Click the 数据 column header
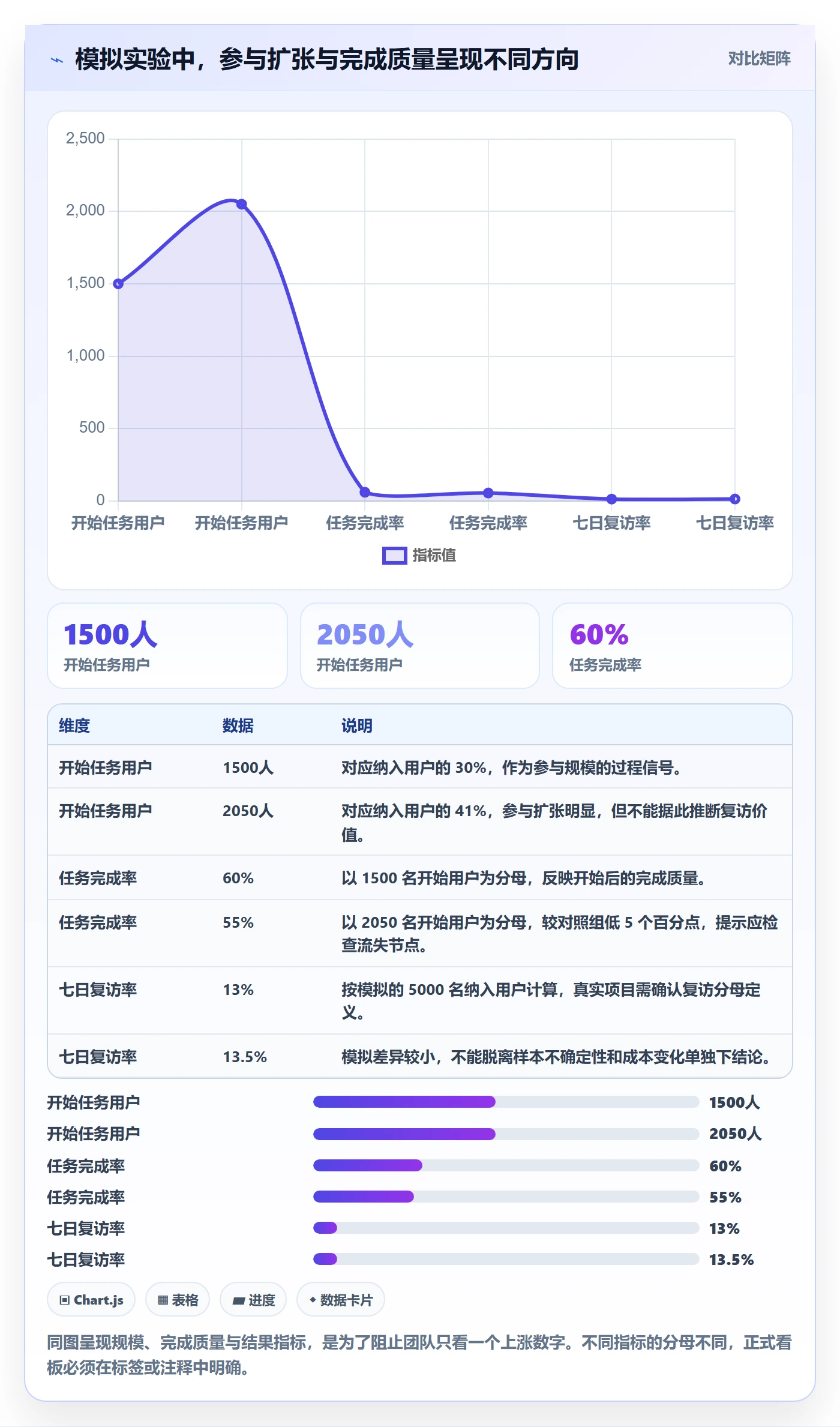The height and width of the screenshot is (1427, 840). [238, 726]
